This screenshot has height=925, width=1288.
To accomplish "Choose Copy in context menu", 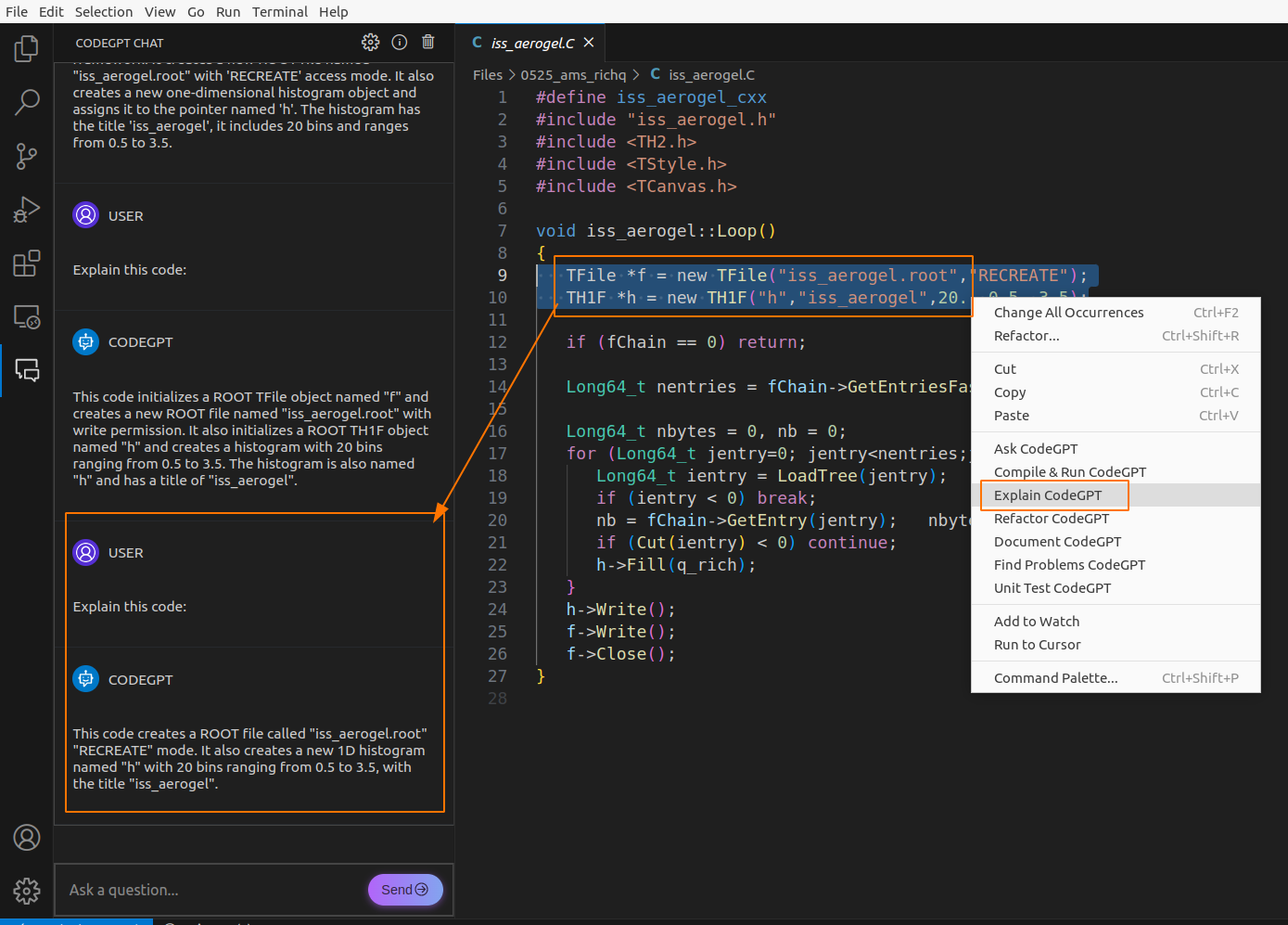I will [1116, 392].
